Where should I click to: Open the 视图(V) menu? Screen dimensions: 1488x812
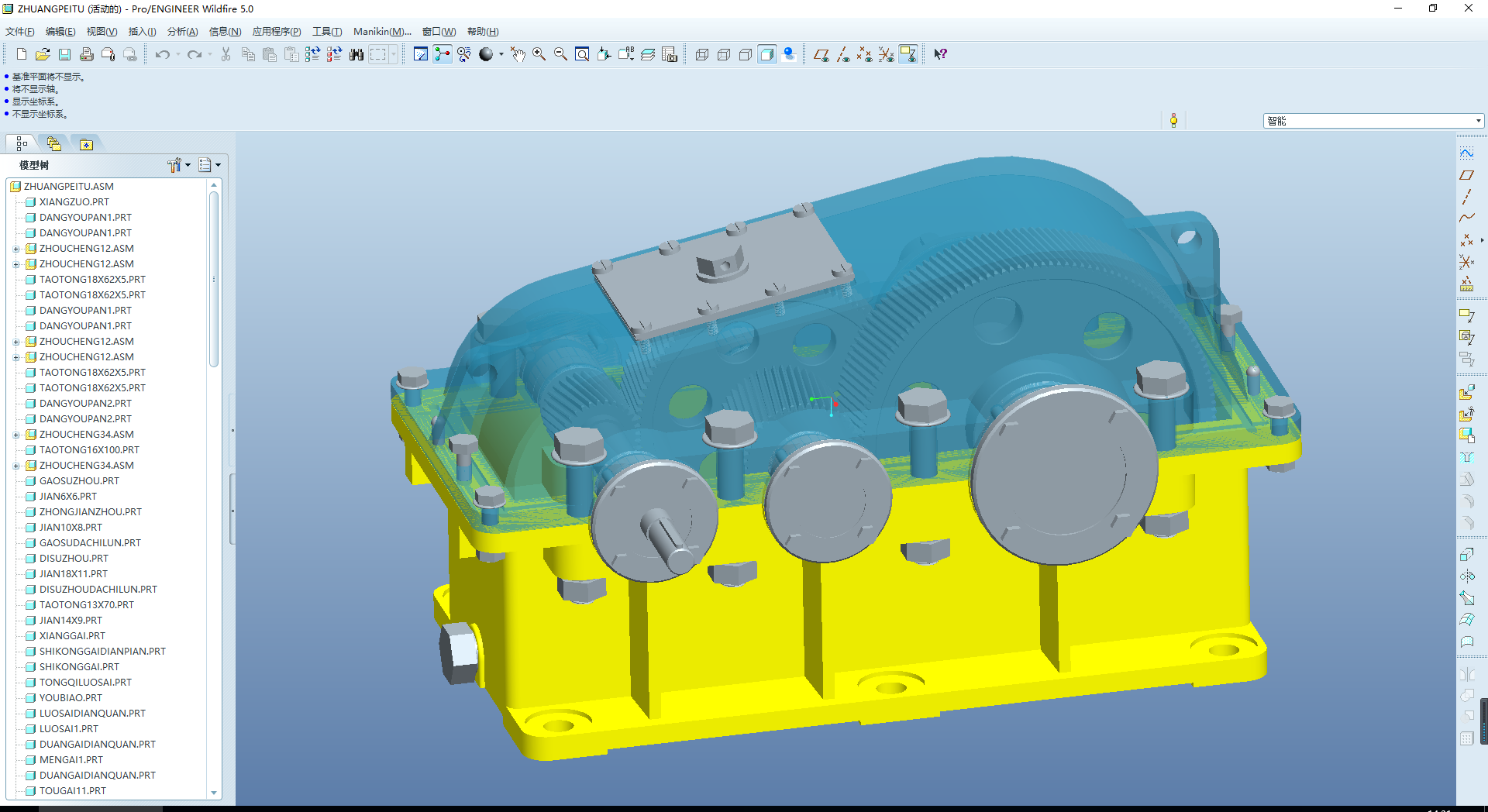[x=102, y=32]
